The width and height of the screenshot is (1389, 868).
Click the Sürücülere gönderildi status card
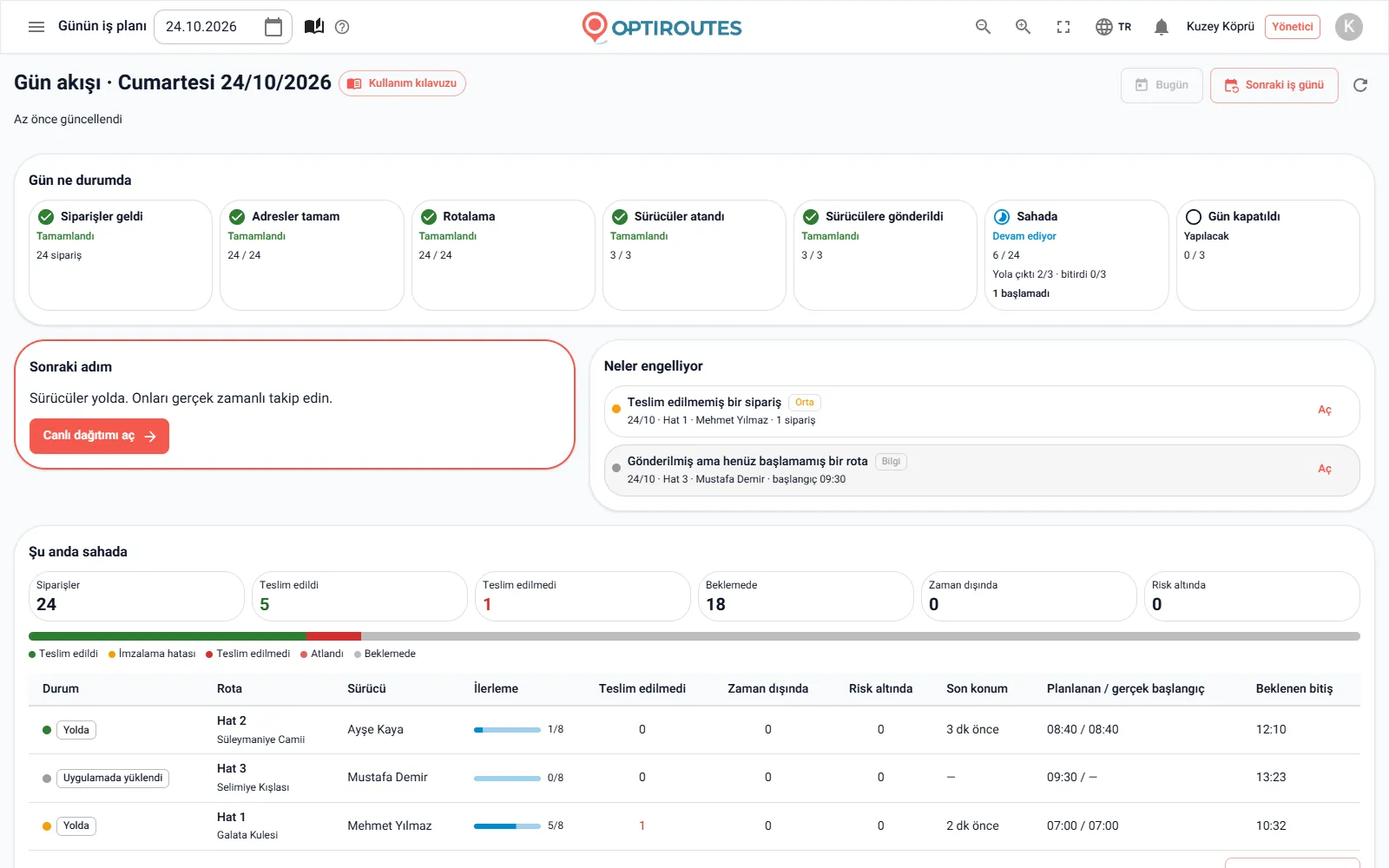[x=885, y=255]
